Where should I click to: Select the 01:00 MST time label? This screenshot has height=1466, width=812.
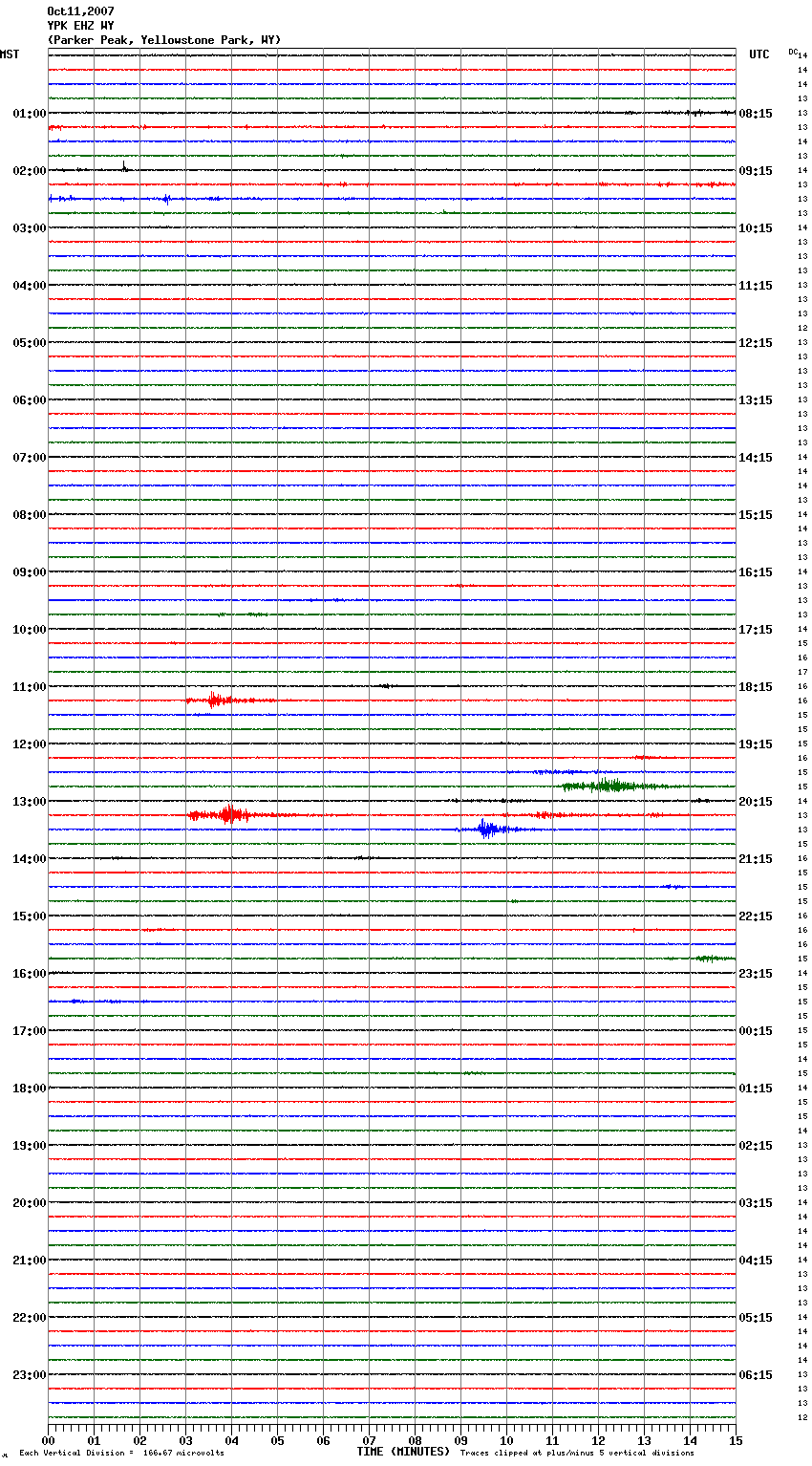coord(30,114)
